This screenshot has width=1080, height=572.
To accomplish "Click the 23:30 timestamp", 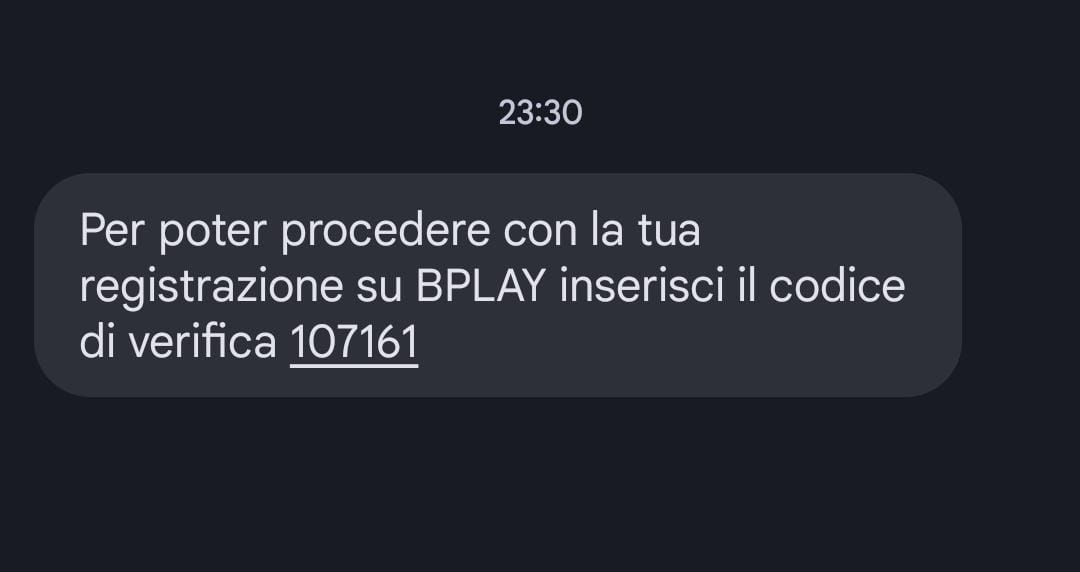I will click(540, 112).
